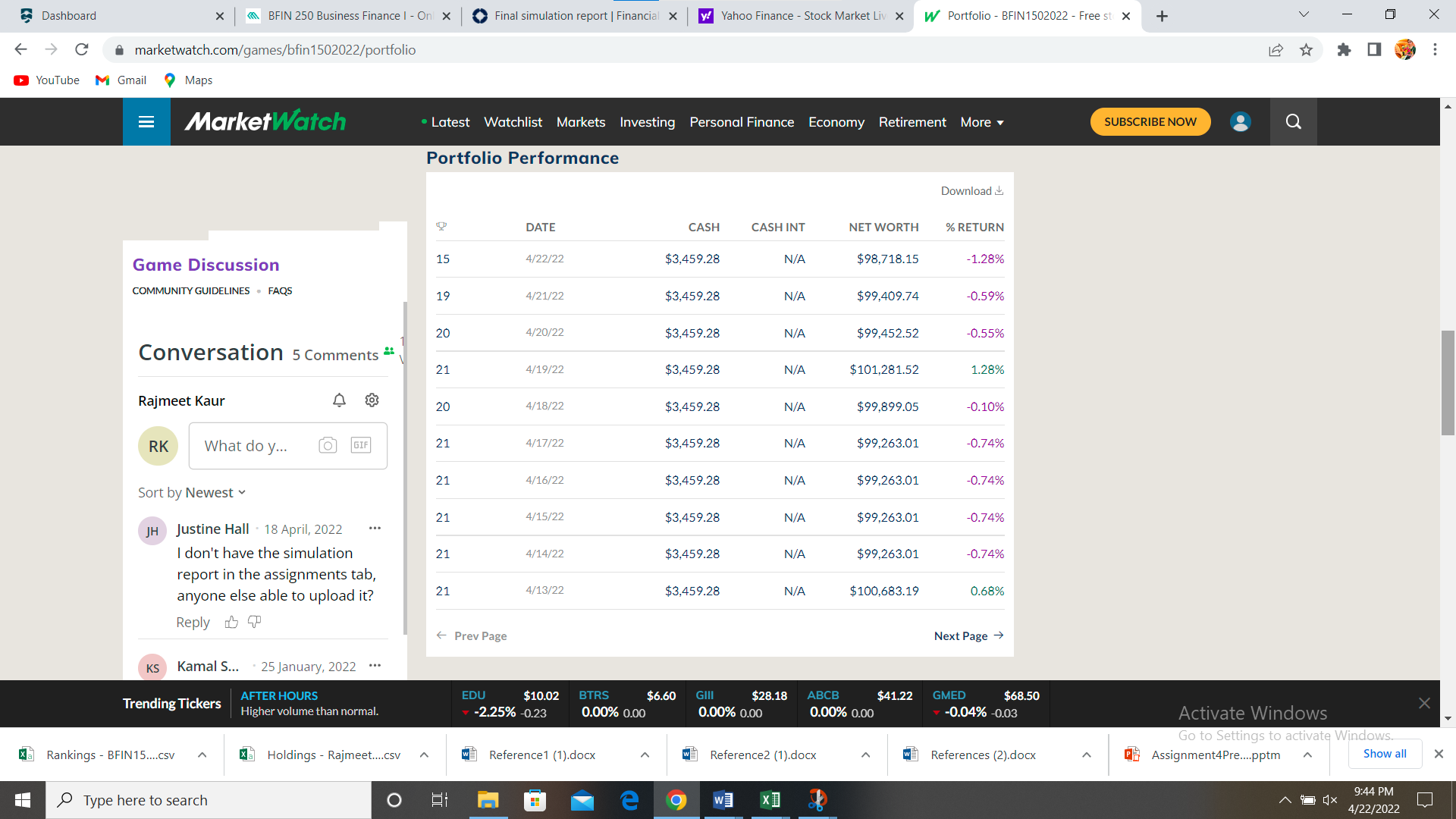
Task: Bookmark this page with the star icon
Action: 1306,50
